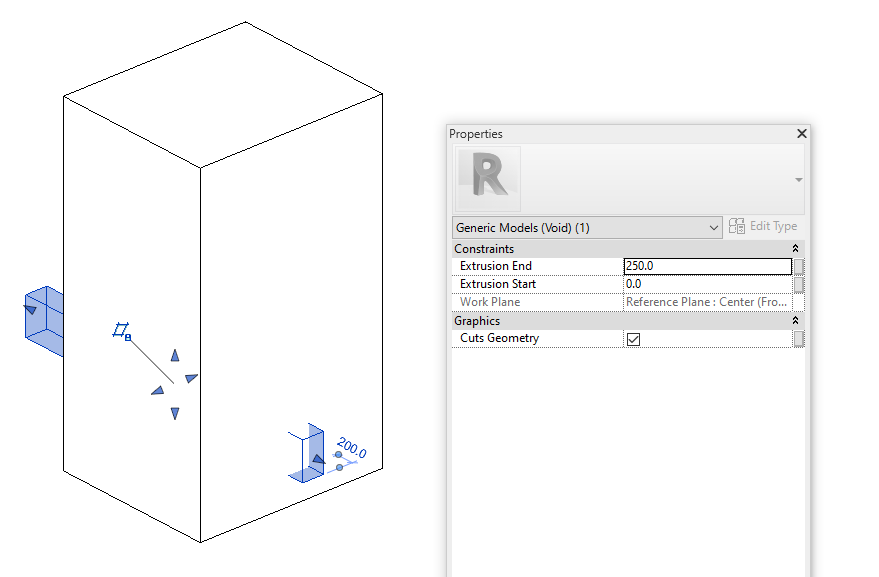Click the left-pointing drag arrow control

click(158, 391)
